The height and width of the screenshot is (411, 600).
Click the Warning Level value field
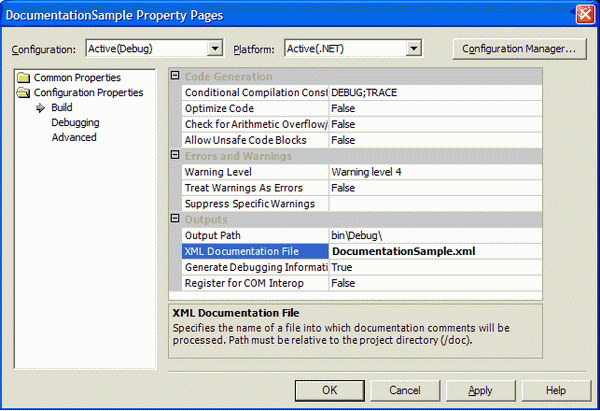tap(435, 172)
